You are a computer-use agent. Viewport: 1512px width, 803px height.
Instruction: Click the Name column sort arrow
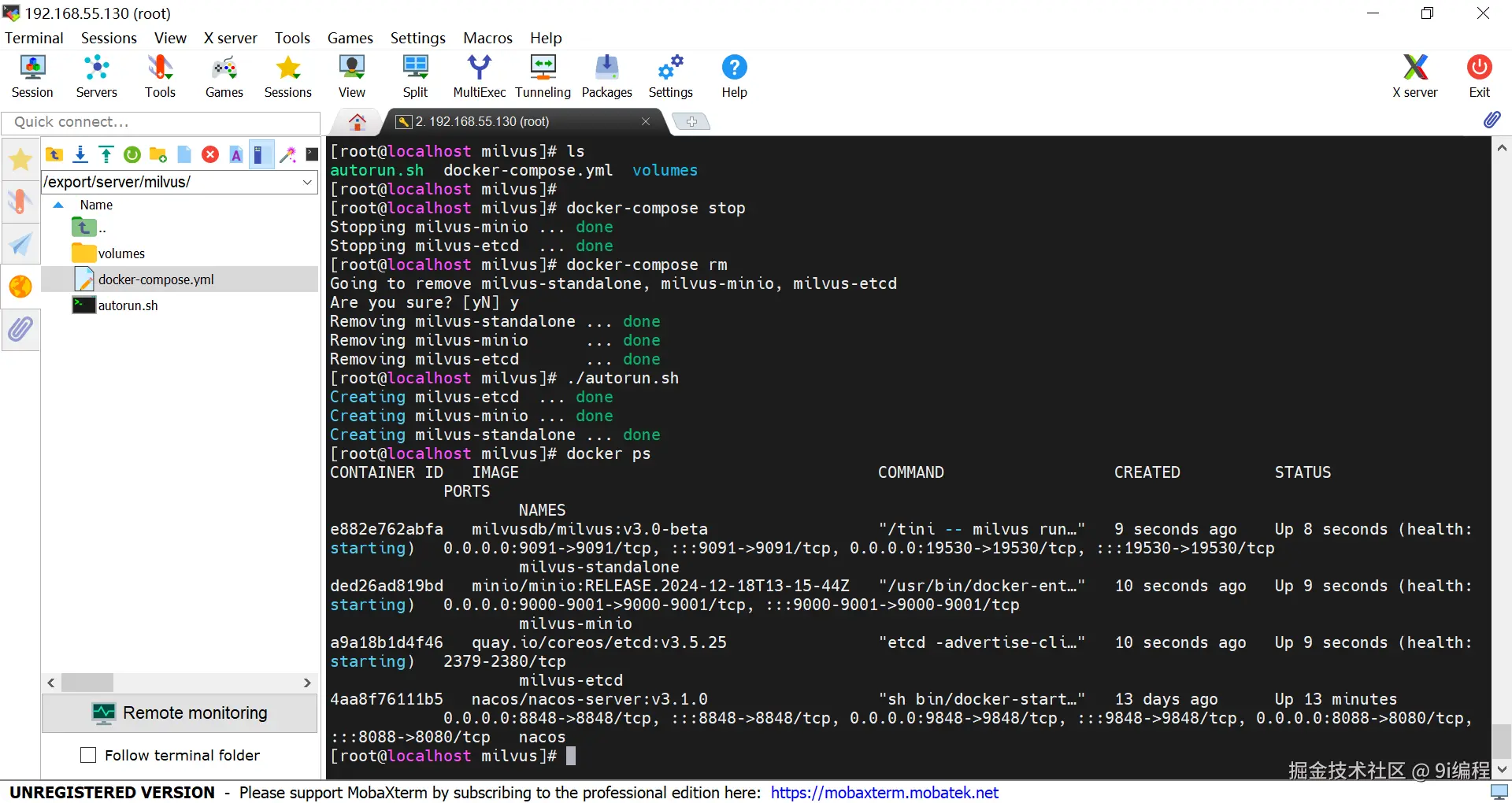click(57, 205)
